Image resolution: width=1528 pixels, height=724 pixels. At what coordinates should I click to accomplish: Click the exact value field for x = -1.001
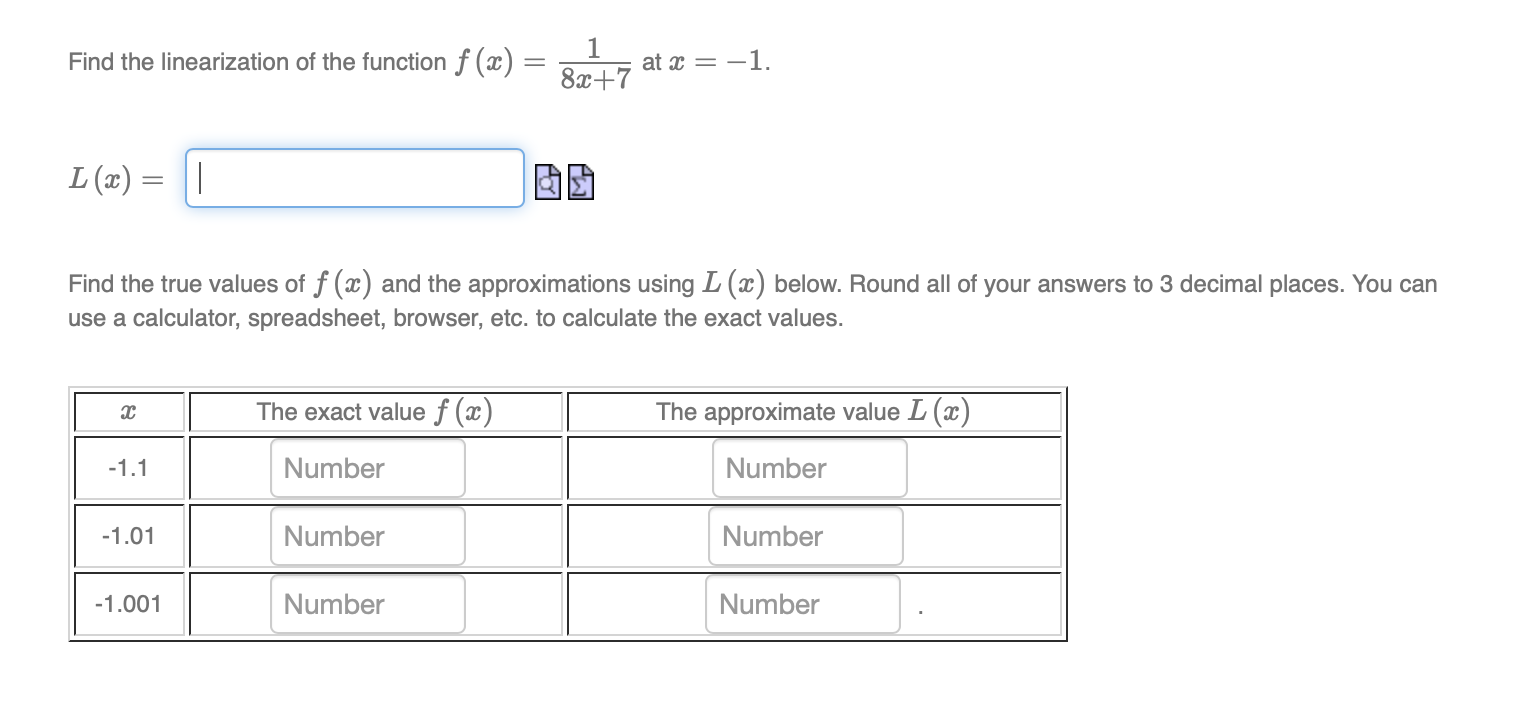(367, 603)
